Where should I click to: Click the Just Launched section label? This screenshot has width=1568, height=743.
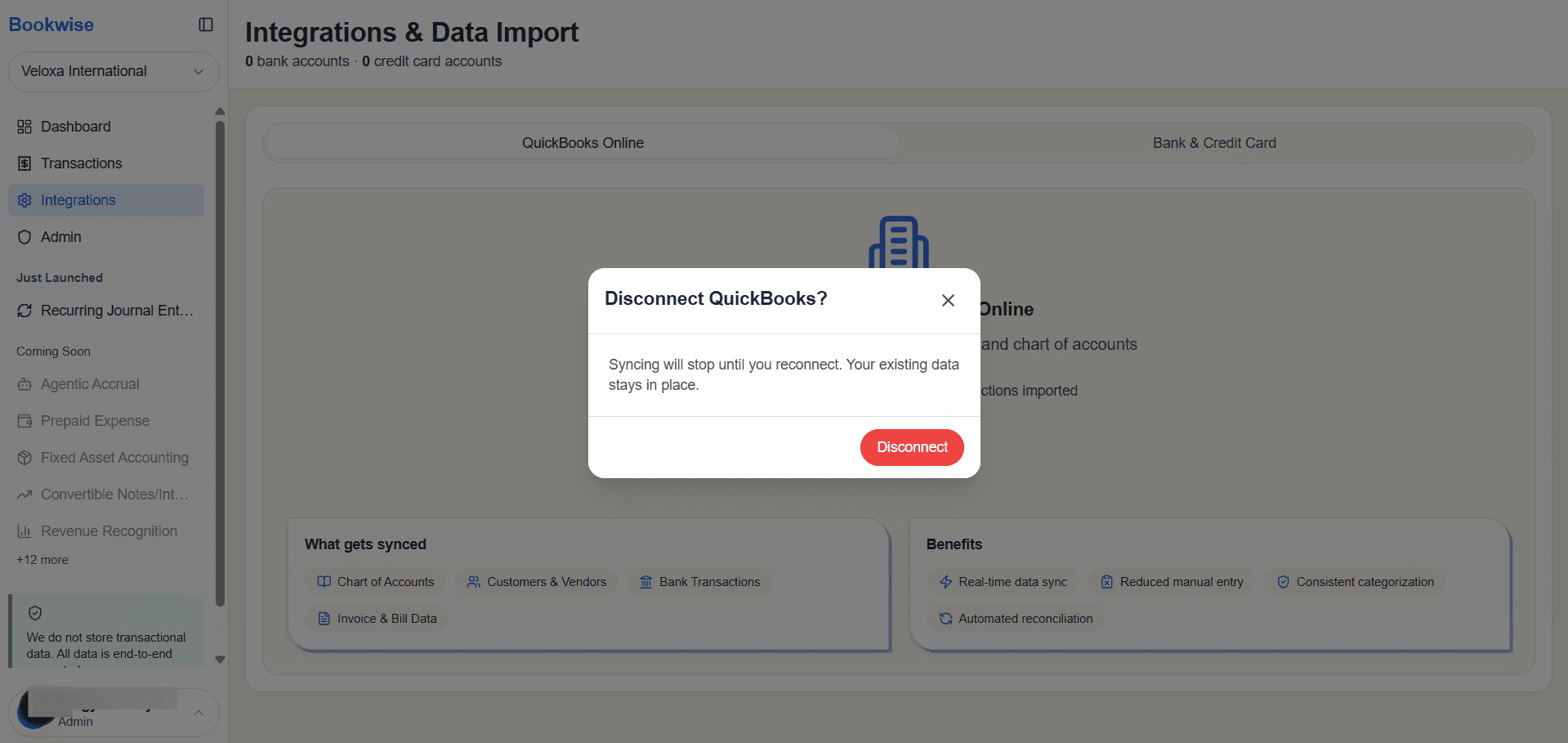[x=60, y=278]
